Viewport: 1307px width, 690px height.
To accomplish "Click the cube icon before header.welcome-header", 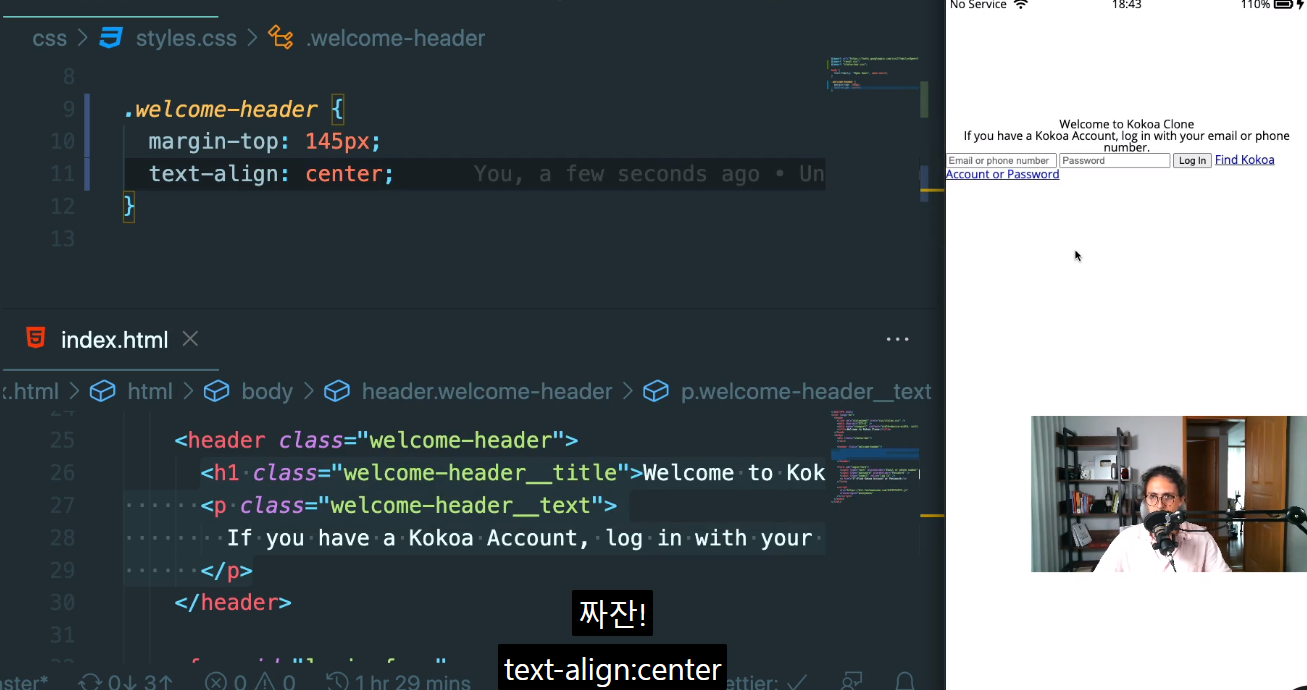I will click(337, 391).
